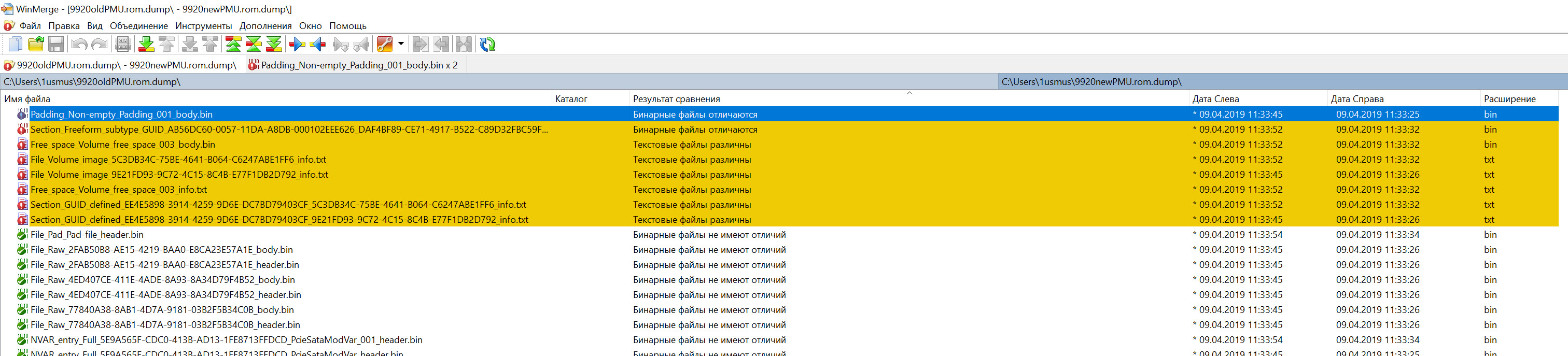
Task: Go to the last difference icon
Action: (274, 45)
